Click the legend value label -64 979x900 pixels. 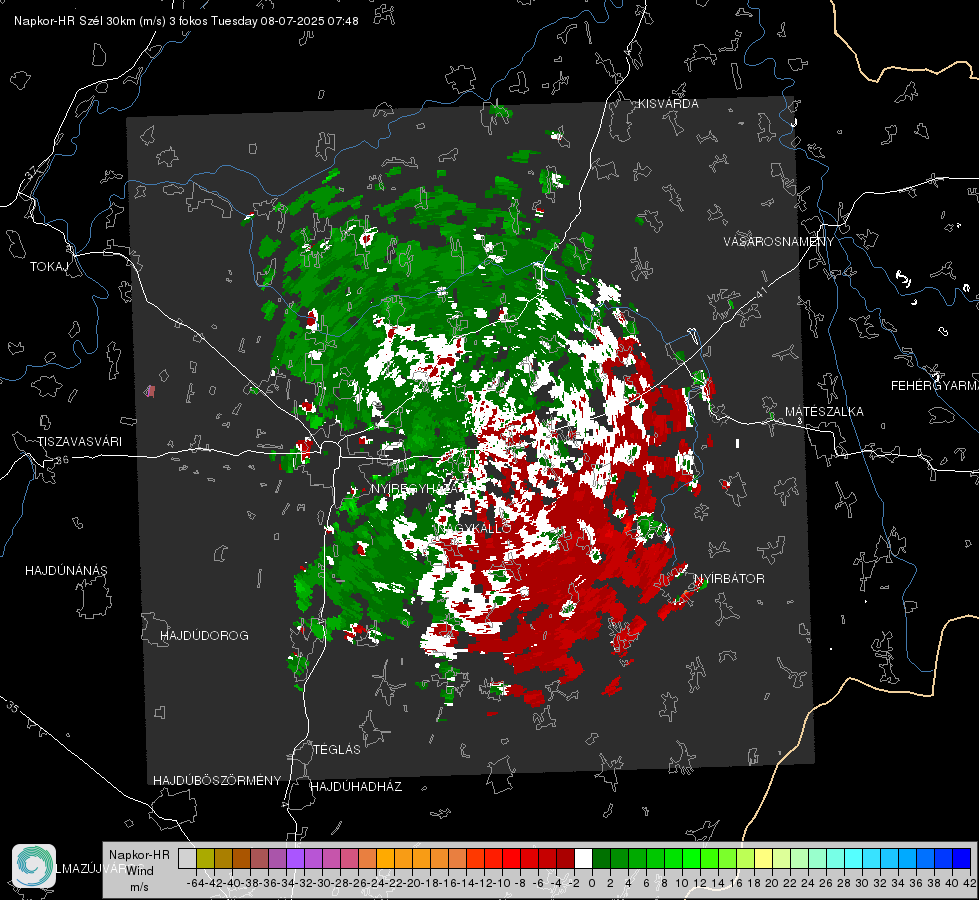point(196,883)
